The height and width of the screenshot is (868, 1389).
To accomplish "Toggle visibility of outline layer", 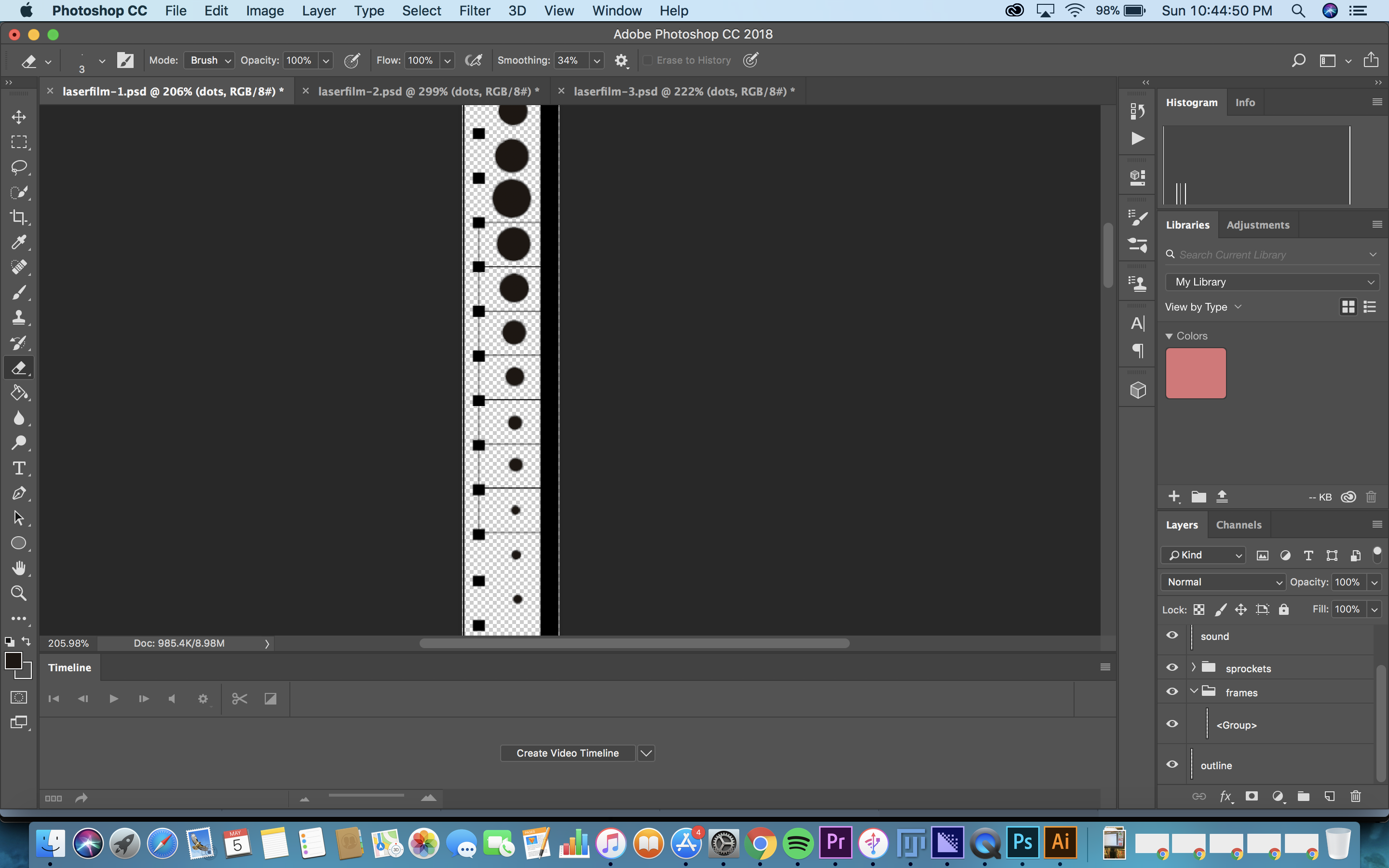I will pyautogui.click(x=1173, y=764).
